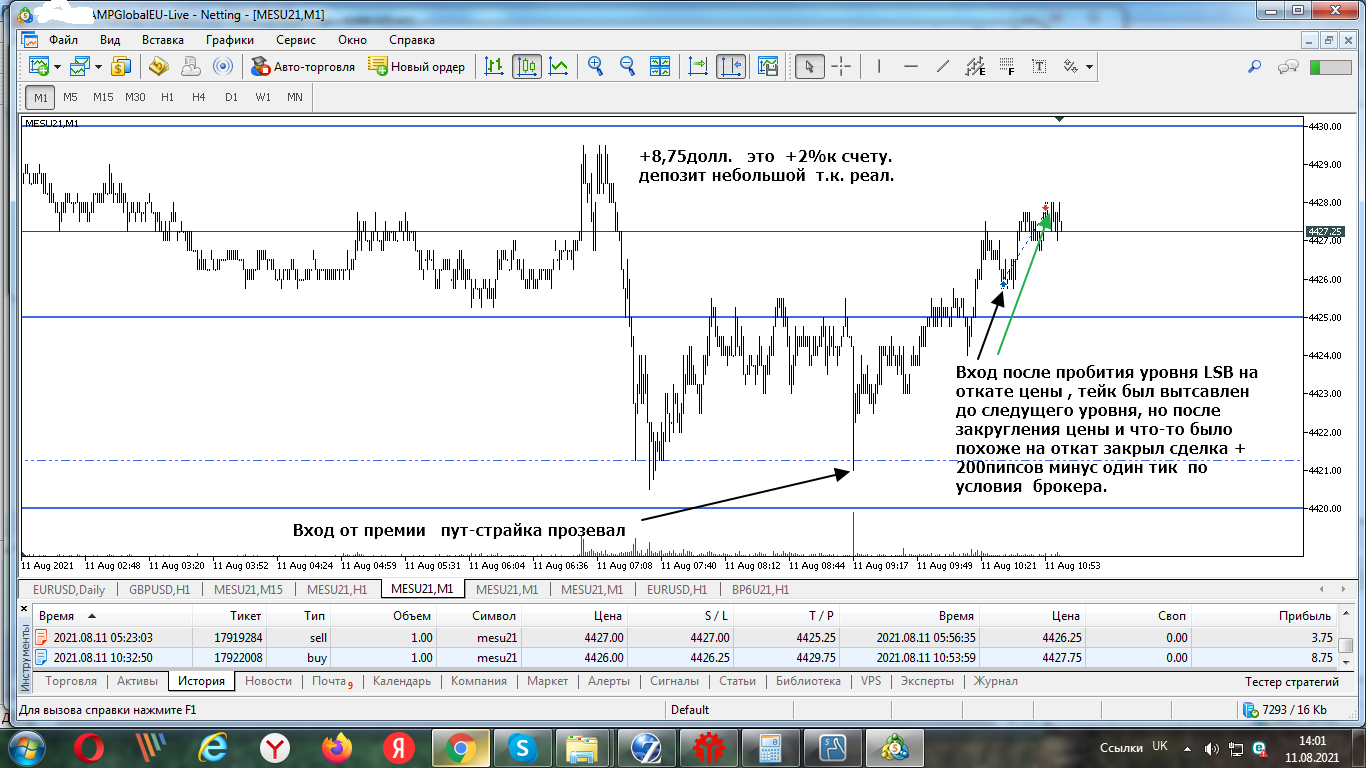Pick the vertical line drawing tool
The width and height of the screenshot is (1366, 768).
click(x=879, y=67)
